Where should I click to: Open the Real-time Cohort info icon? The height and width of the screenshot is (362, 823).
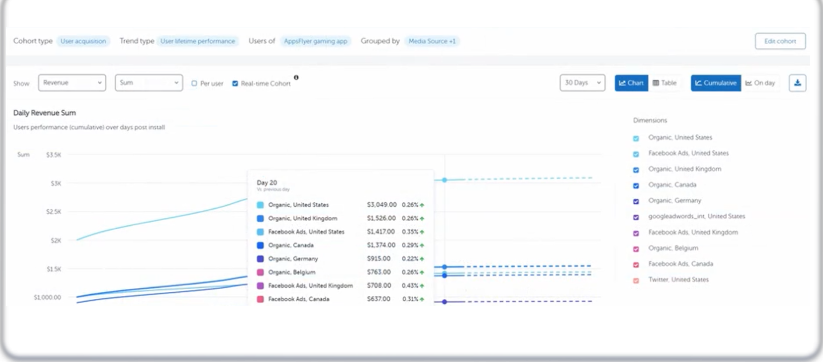[296, 78]
